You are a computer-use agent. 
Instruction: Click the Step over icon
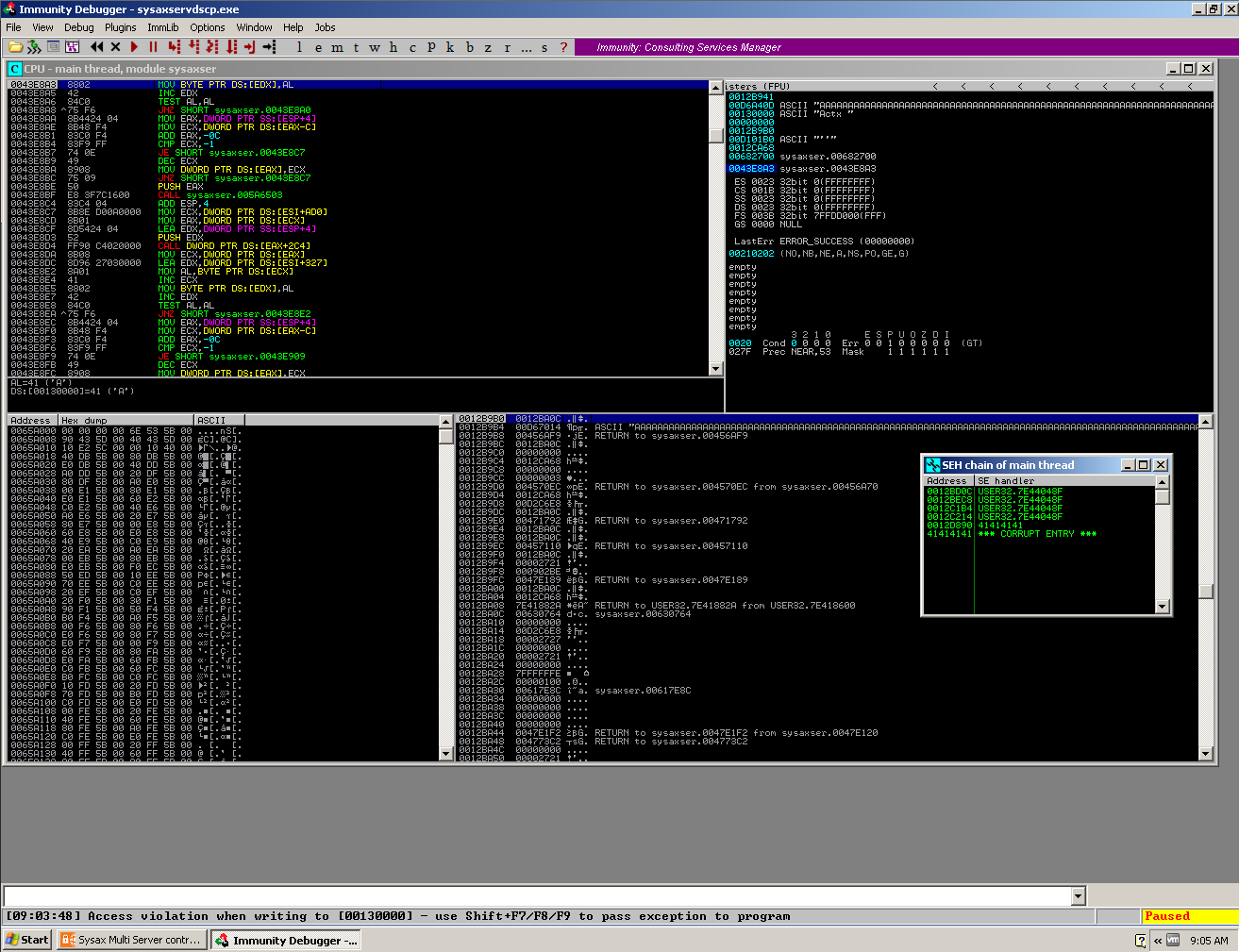pos(193,47)
